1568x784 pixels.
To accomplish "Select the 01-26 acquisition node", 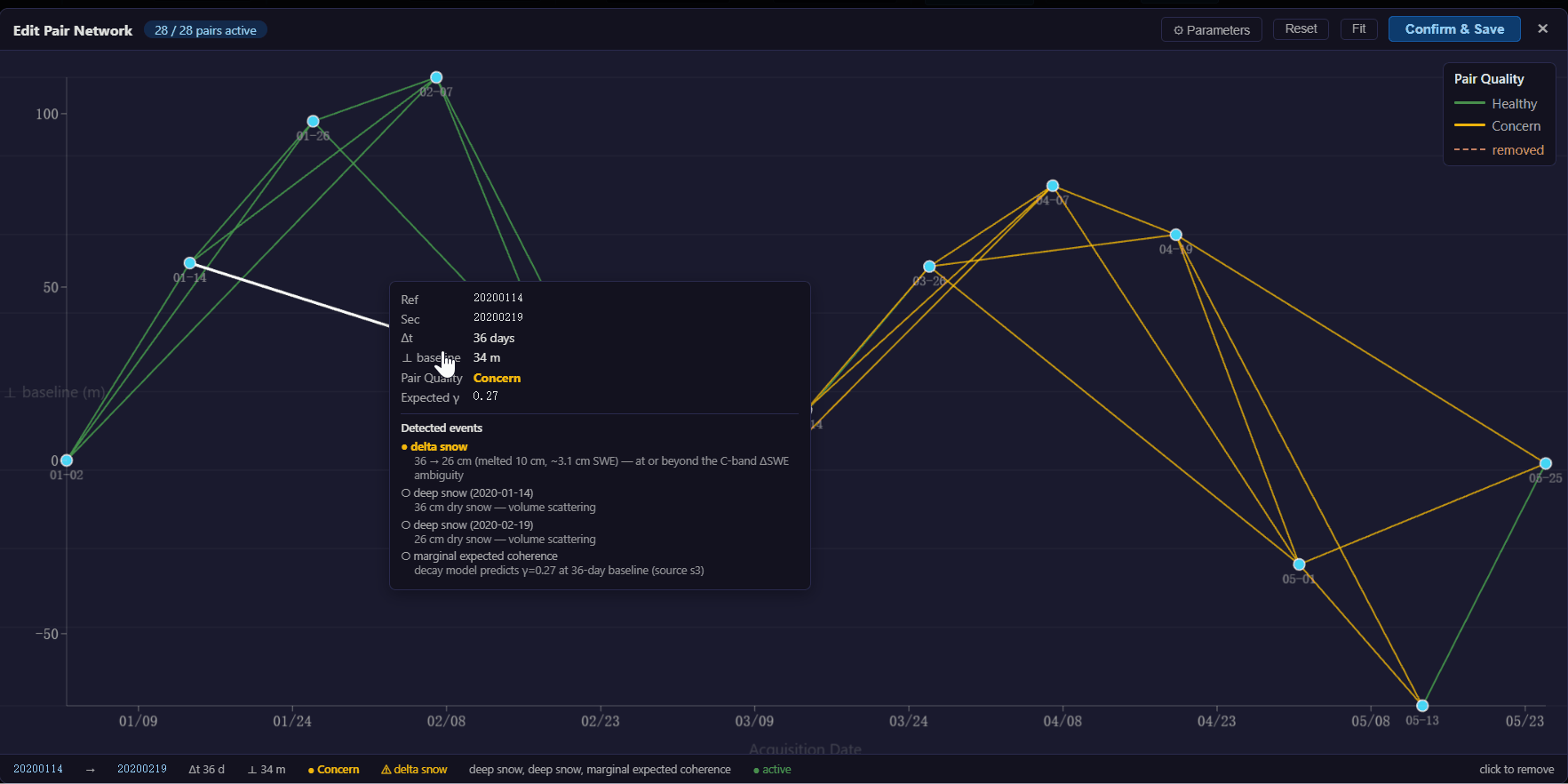I will click(x=313, y=122).
